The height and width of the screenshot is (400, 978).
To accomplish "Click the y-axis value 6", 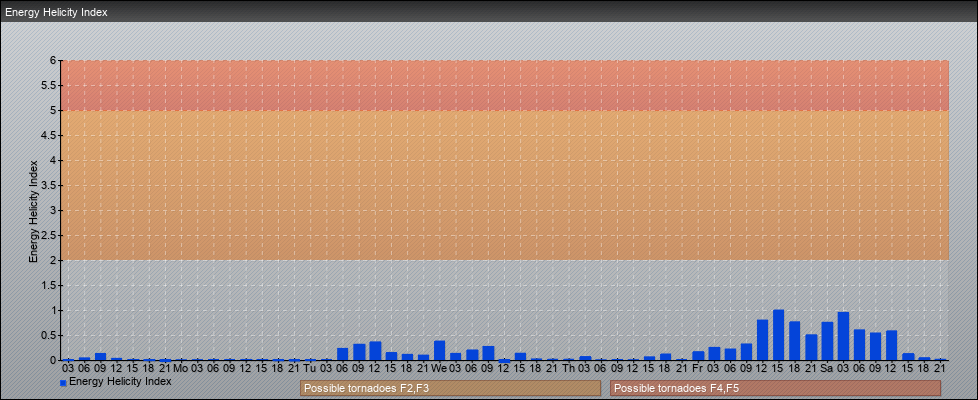I will [x=54, y=61].
